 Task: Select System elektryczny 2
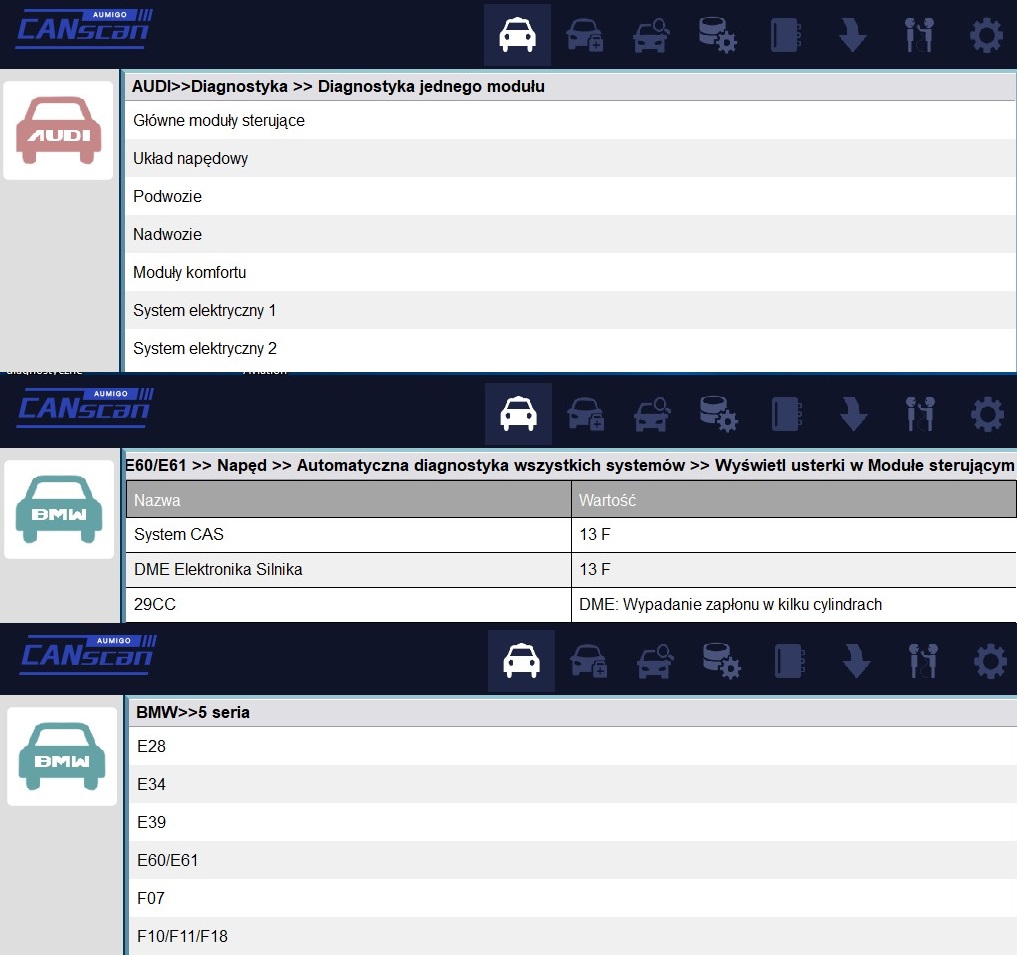[570, 348]
